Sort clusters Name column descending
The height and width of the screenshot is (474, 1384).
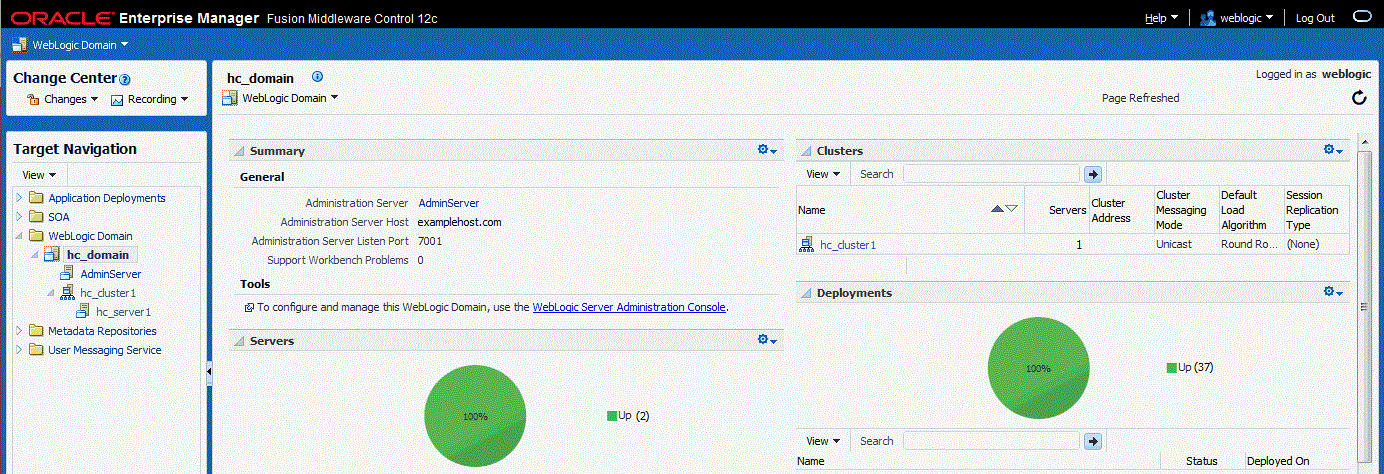pos(1011,209)
